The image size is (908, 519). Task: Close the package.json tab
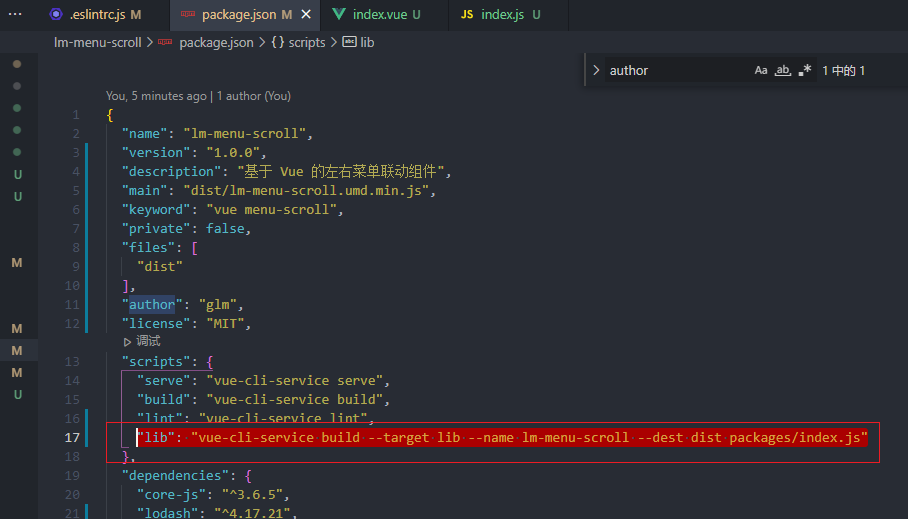306,14
